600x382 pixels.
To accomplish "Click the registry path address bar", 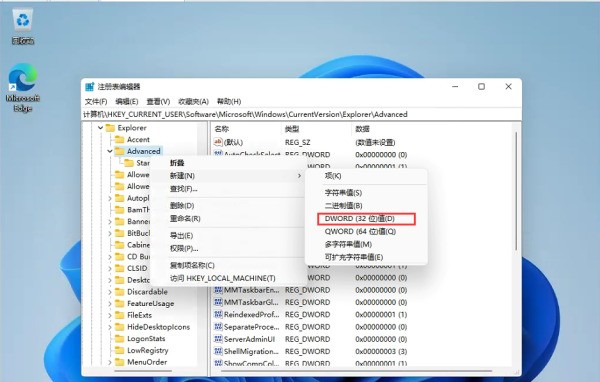I will coord(301,114).
